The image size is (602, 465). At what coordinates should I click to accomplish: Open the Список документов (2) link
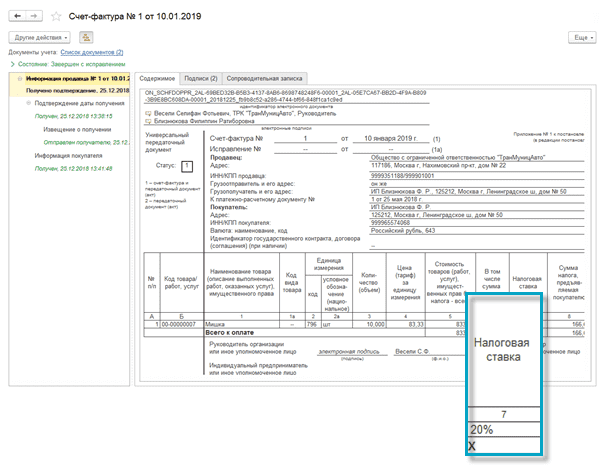click(x=92, y=52)
